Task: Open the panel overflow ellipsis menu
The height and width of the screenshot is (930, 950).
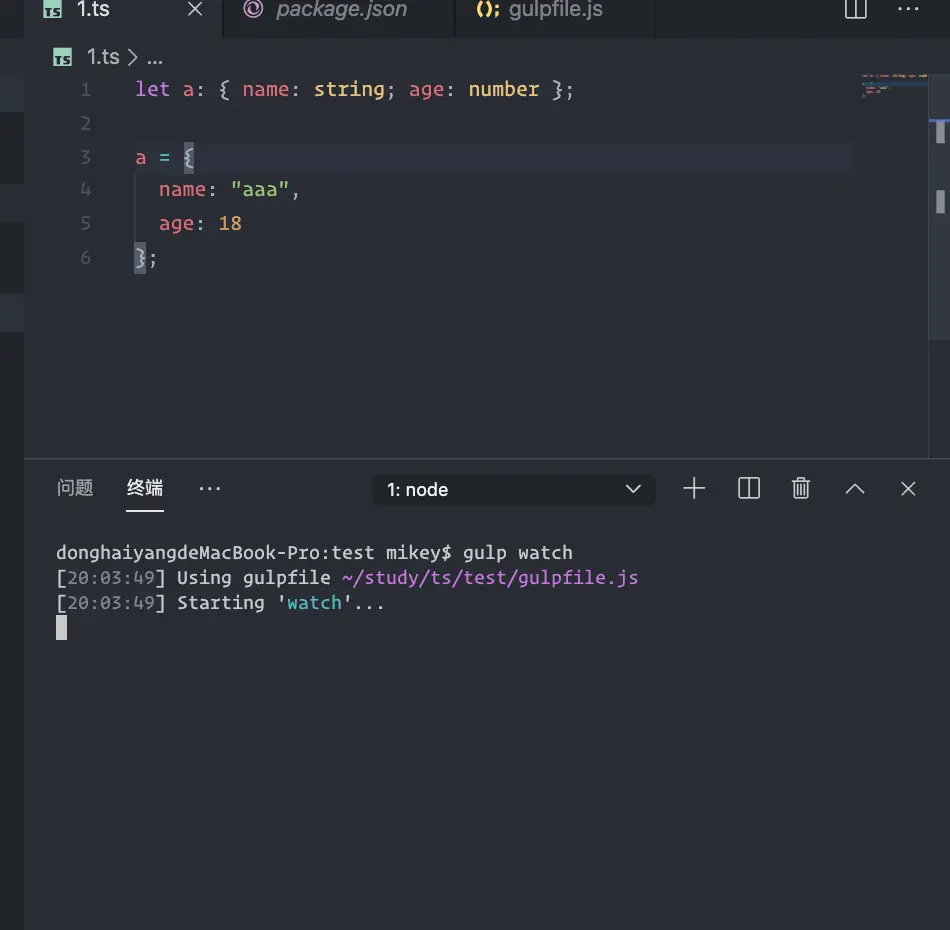Action: [x=210, y=488]
